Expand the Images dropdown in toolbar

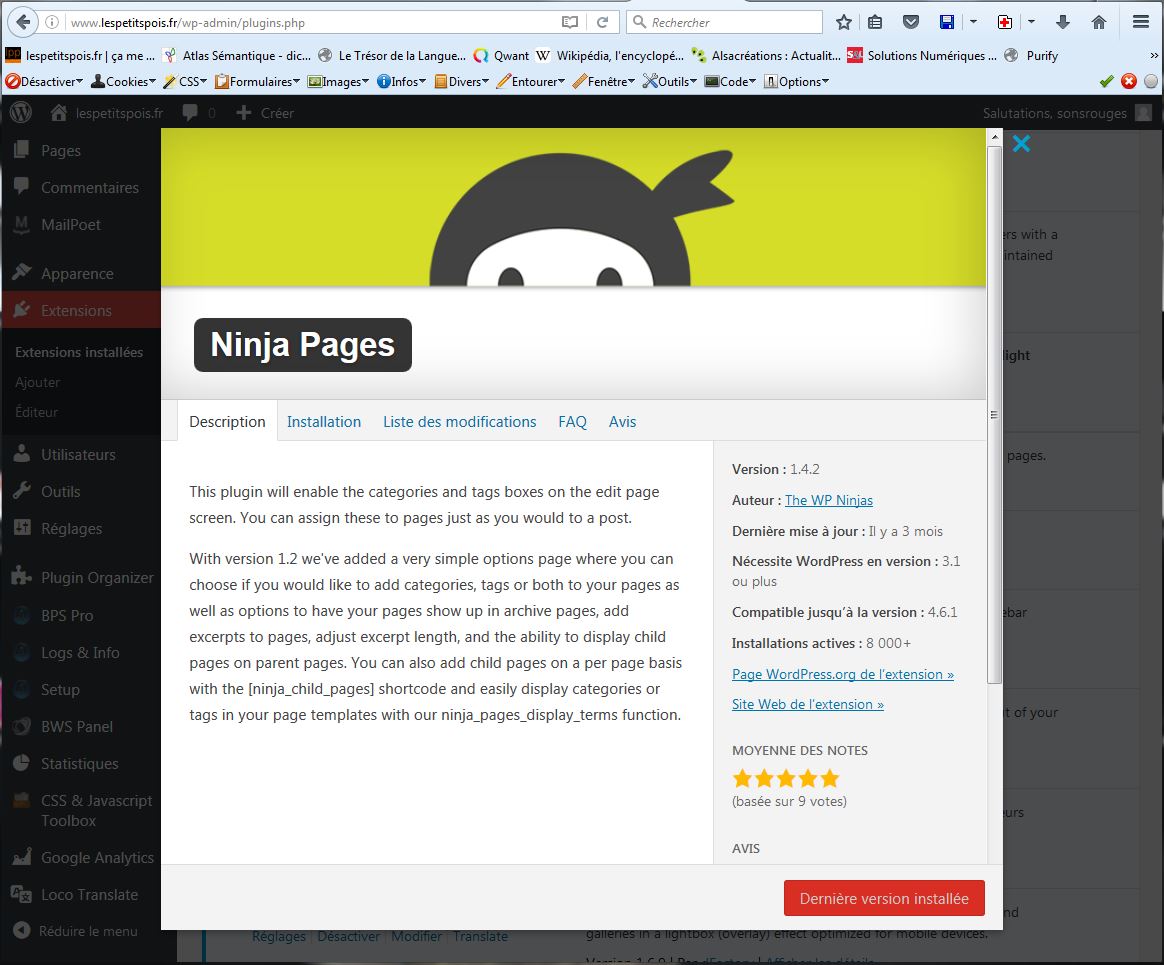340,82
